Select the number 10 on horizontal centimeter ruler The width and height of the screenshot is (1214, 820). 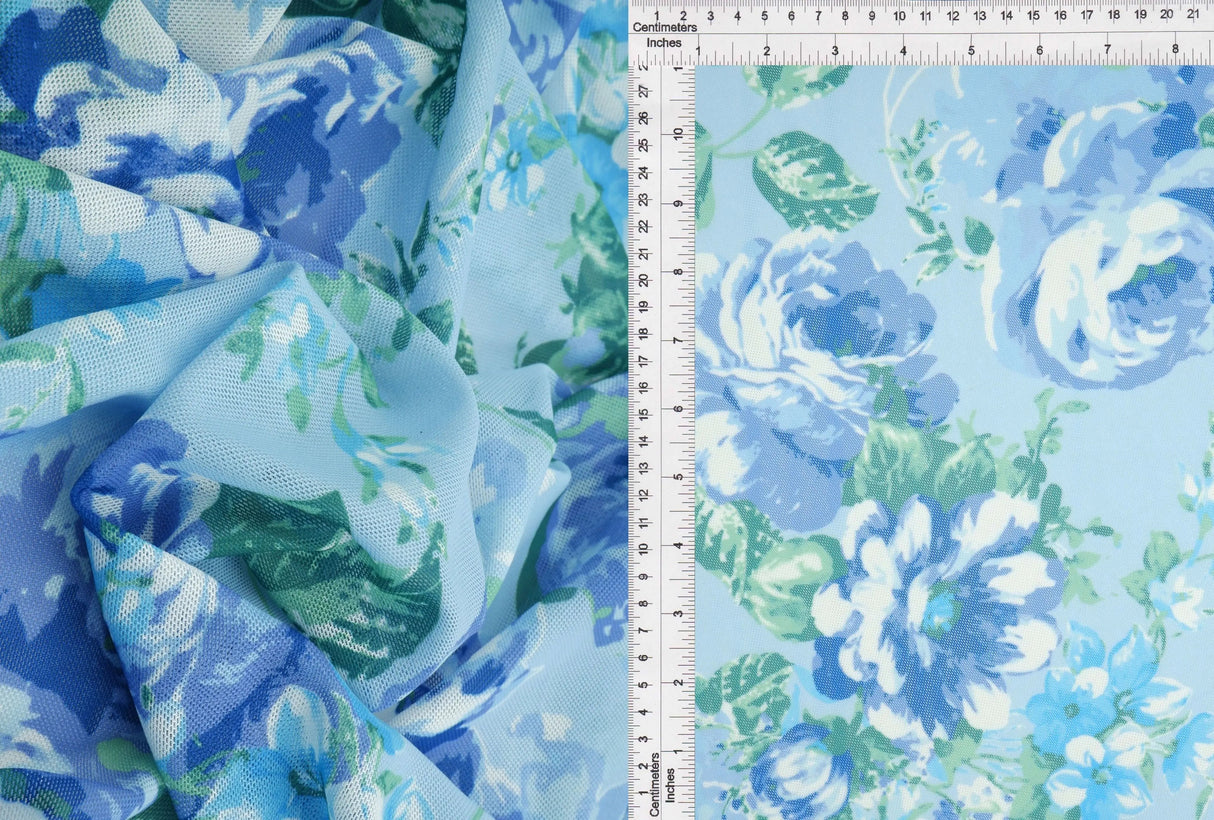[898, 16]
